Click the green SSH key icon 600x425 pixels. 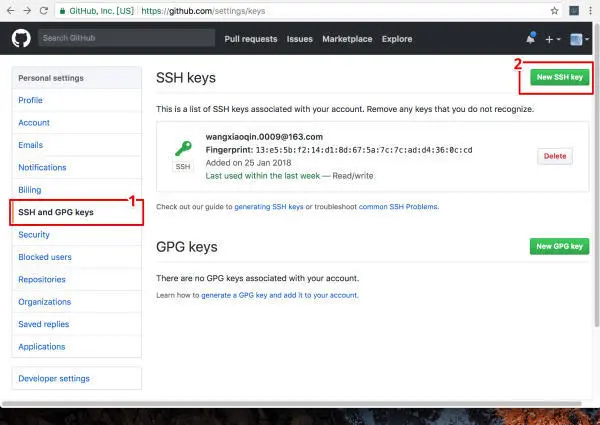183,148
